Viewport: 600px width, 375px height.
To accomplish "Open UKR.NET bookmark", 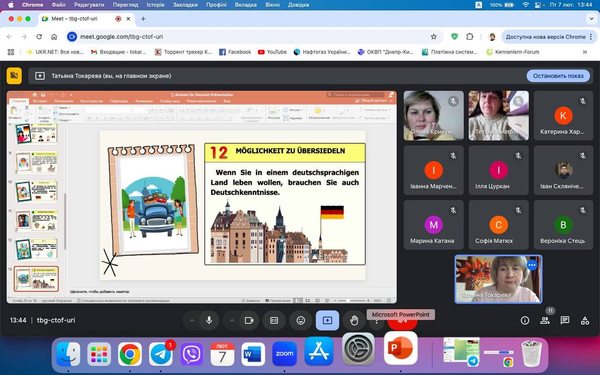I will coord(55,52).
